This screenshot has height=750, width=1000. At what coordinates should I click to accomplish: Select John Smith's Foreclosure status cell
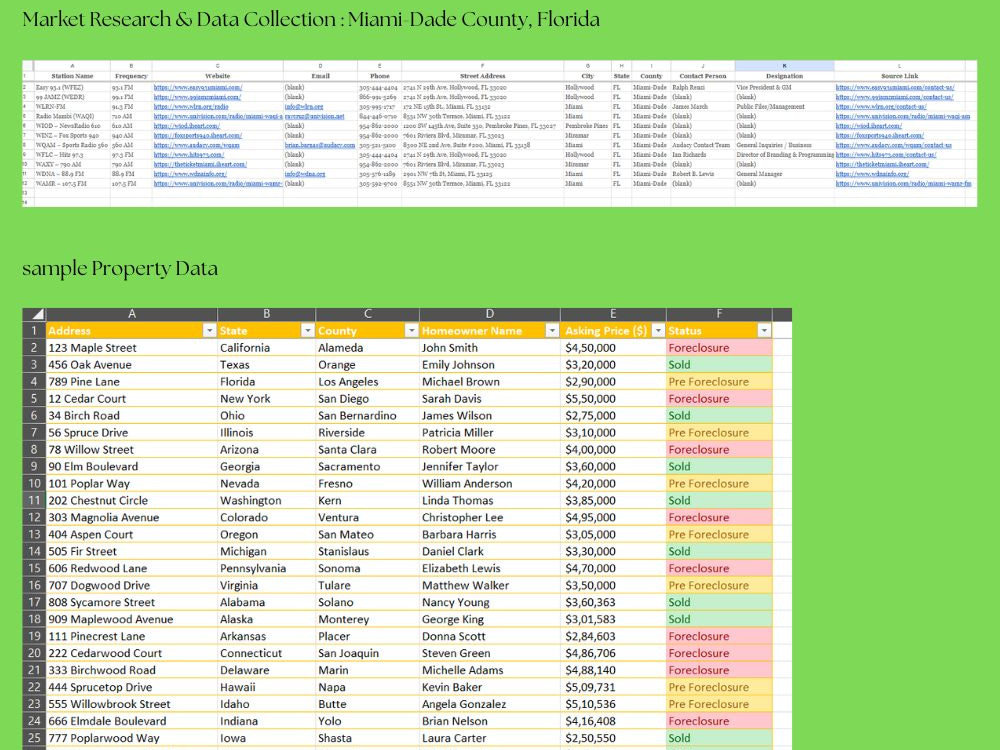[x=719, y=348]
